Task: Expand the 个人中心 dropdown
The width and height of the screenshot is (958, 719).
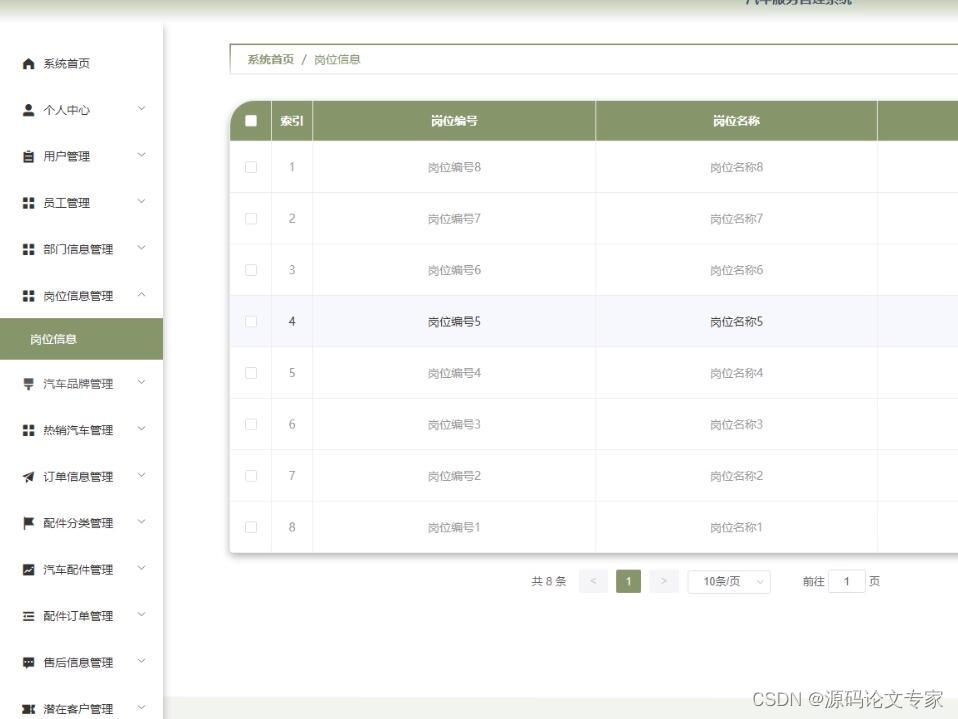Action: 142,109
